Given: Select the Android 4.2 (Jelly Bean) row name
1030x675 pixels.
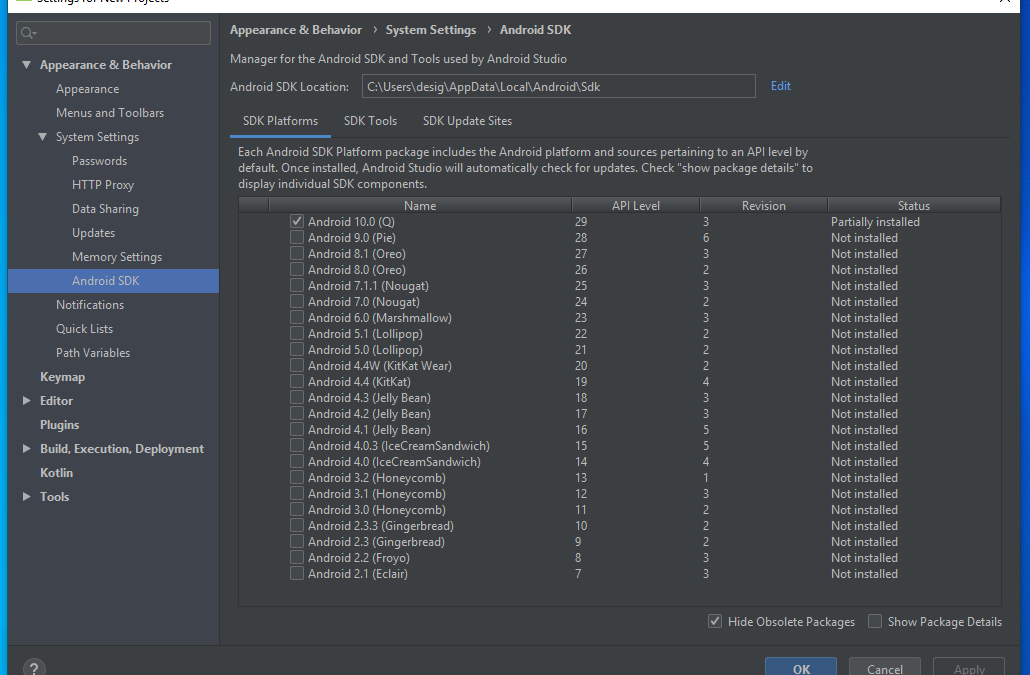Looking at the screenshot, I should [369, 414].
